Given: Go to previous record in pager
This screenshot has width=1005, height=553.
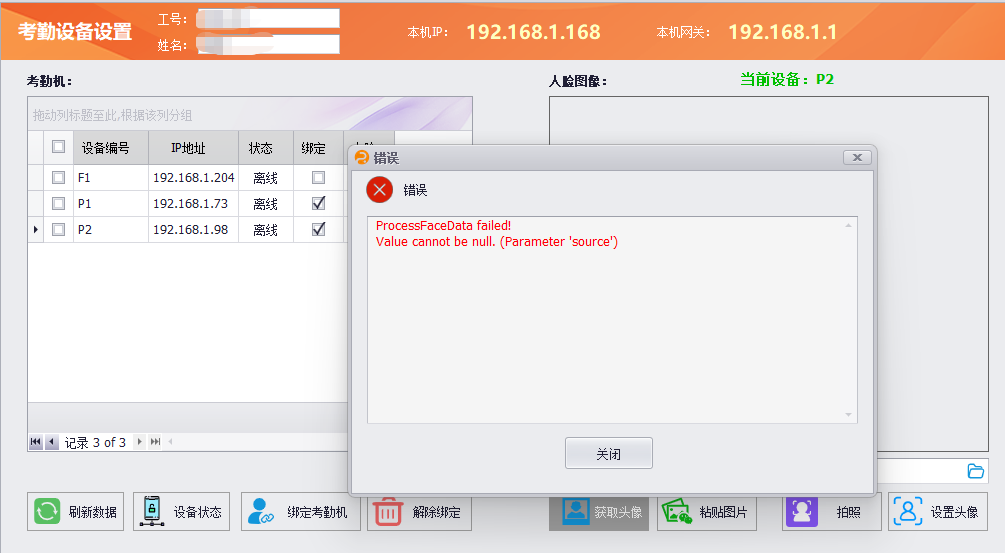Looking at the screenshot, I should pyautogui.click(x=52, y=442).
